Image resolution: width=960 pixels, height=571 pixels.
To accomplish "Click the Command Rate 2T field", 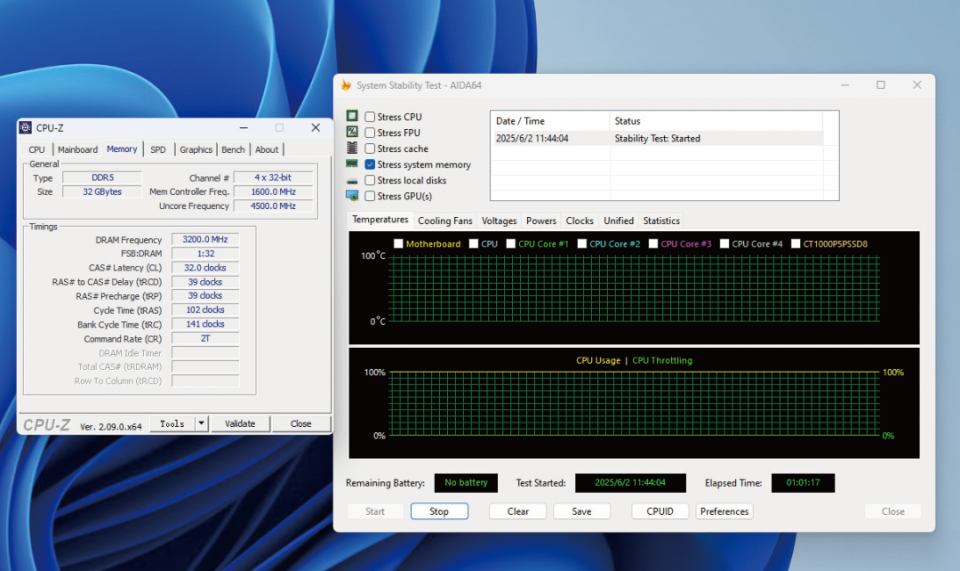I will 205,338.
